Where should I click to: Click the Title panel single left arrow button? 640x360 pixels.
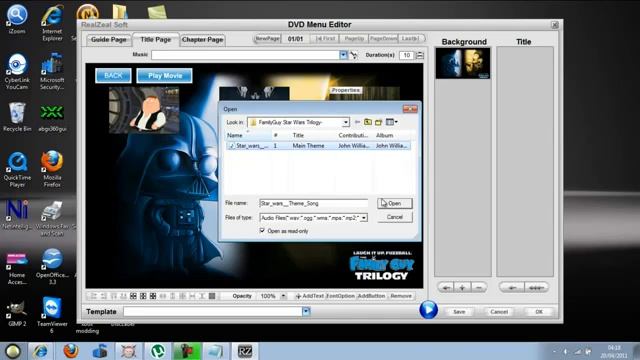click(x=512, y=287)
